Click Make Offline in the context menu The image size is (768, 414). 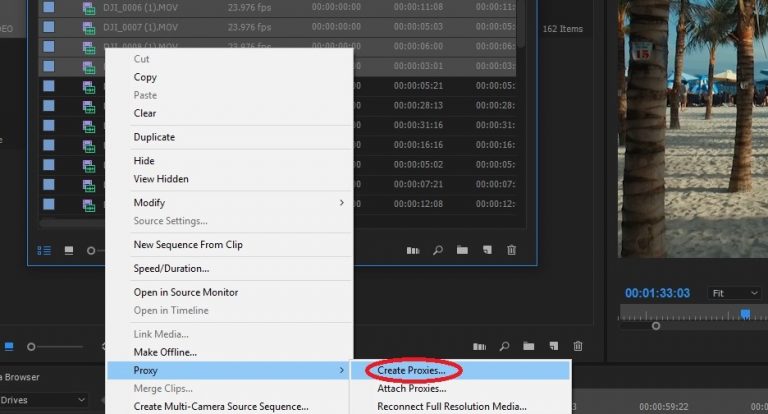pos(165,352)
